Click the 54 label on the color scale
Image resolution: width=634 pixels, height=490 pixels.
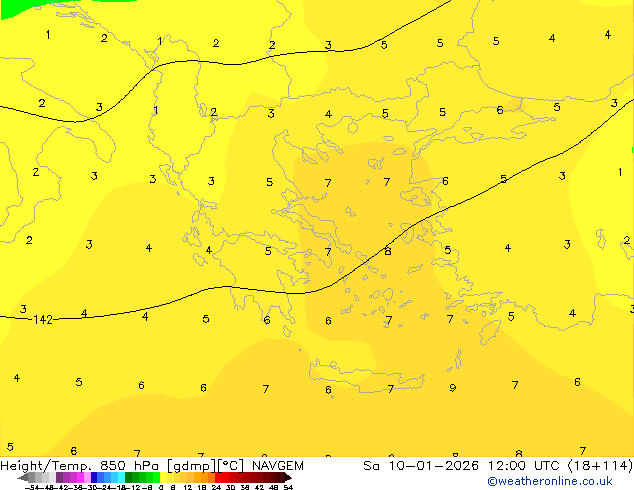click(288, 487)
